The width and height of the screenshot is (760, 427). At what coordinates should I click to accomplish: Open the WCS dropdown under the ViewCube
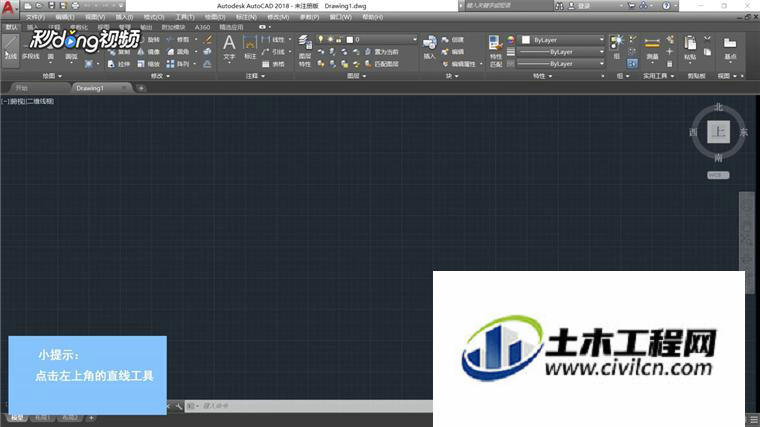[x=718, y=175]
